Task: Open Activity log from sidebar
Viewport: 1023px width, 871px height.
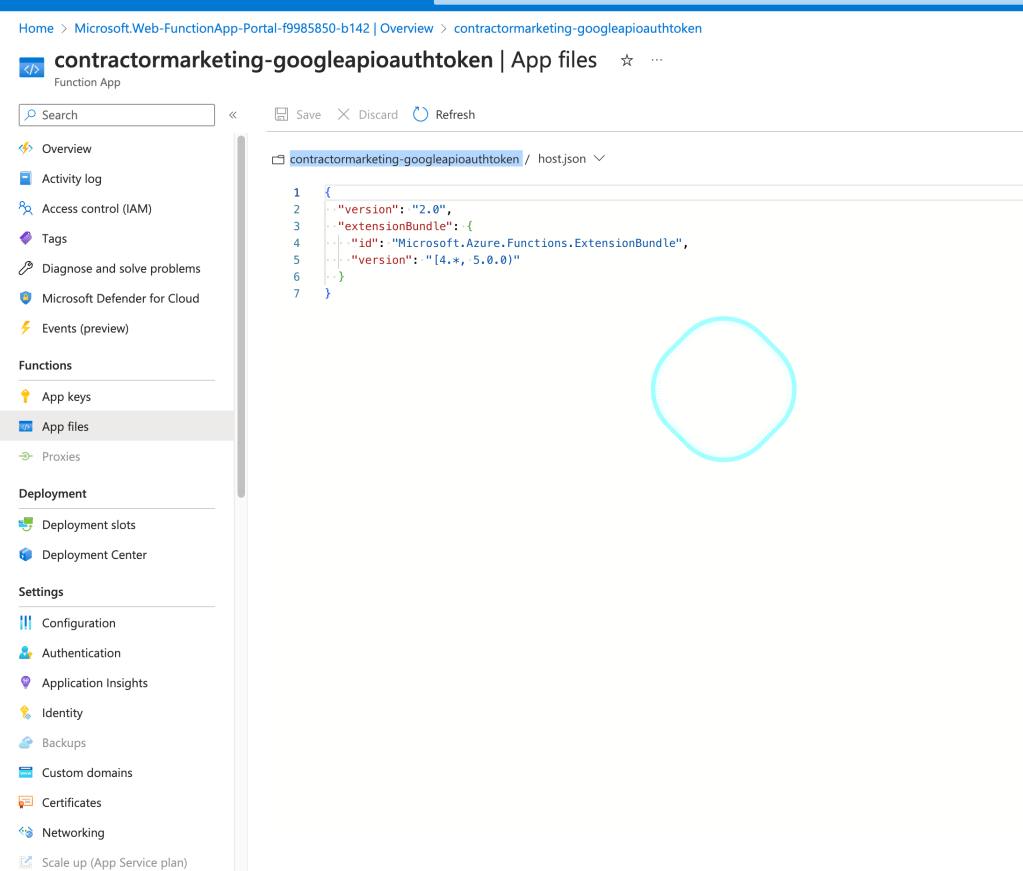Action: (72, 179)
